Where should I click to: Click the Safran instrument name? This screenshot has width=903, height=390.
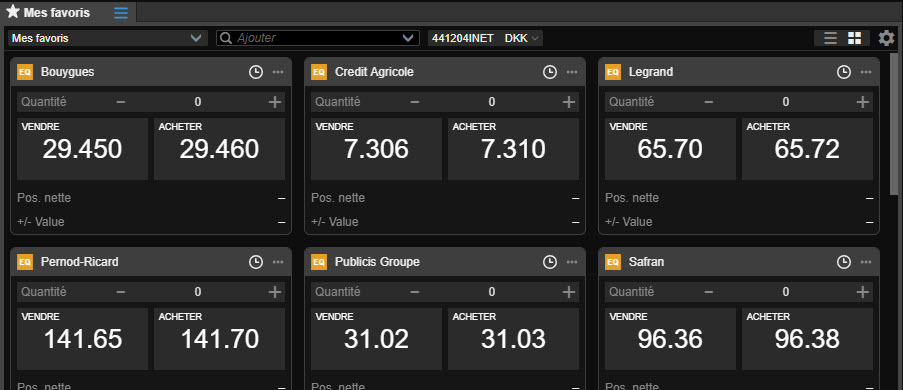coord(646,262)
